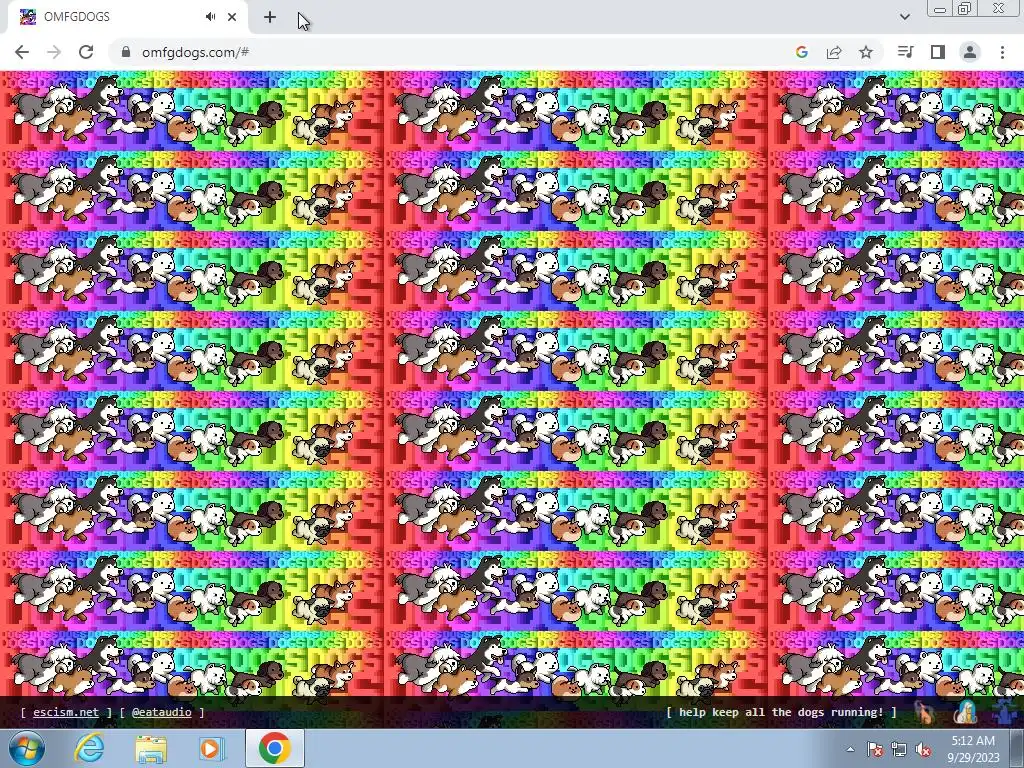The image size is (1024, 768).
Task: View site info via the lock icon
Action: [126, 52]
